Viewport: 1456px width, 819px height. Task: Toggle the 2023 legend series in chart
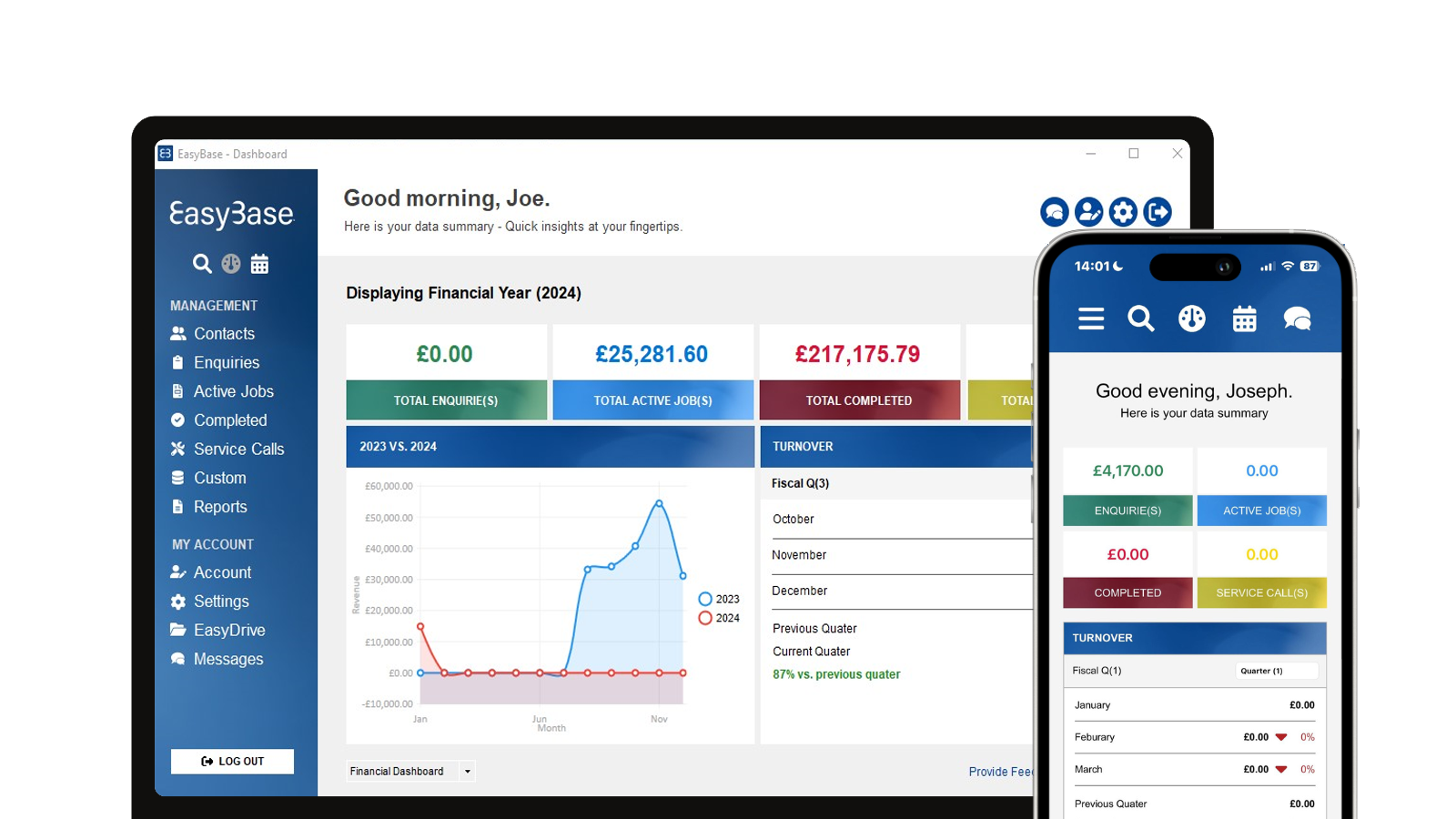click(x=719, y=599)
